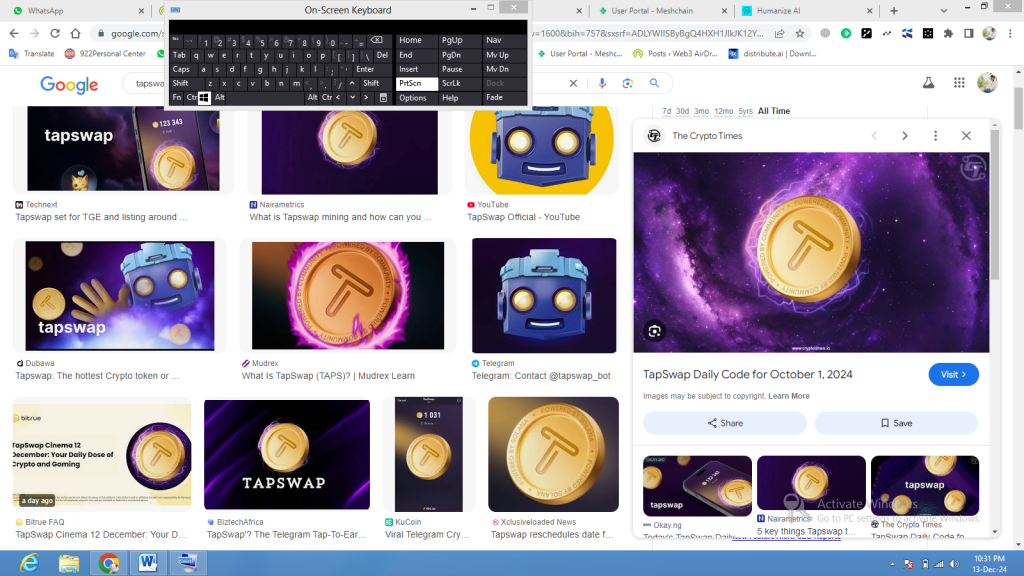Switch to the WhatsApp tab

(x=78, y=10)
